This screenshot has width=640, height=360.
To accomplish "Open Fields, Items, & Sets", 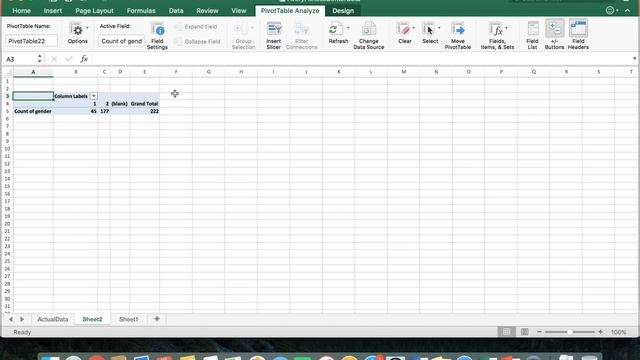I will (x=497, y=36).
